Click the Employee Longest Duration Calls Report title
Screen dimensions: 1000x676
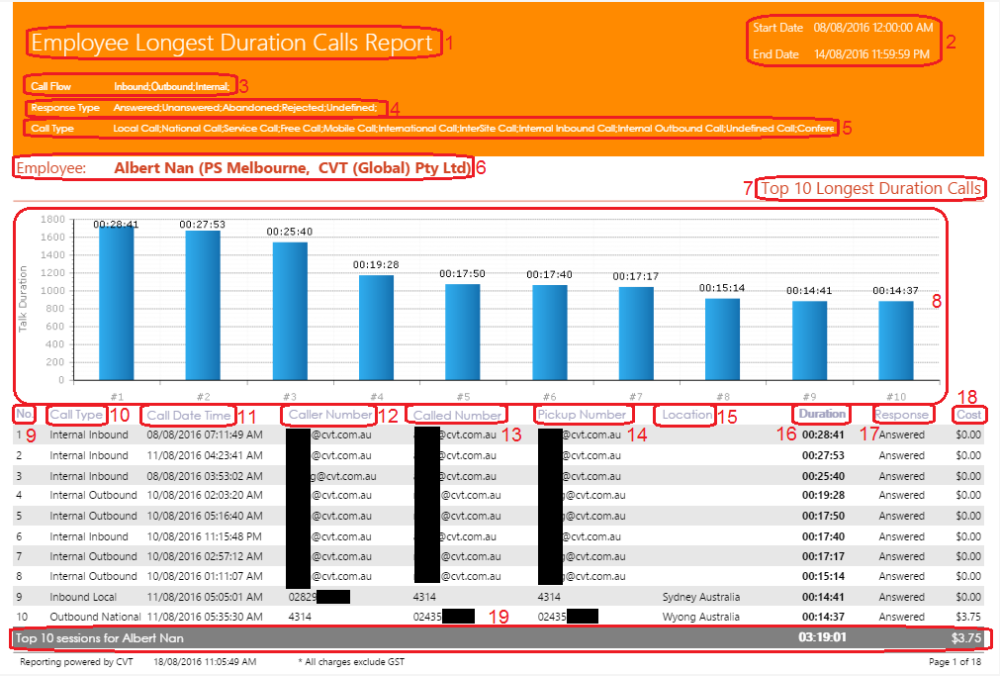(232, 43)
